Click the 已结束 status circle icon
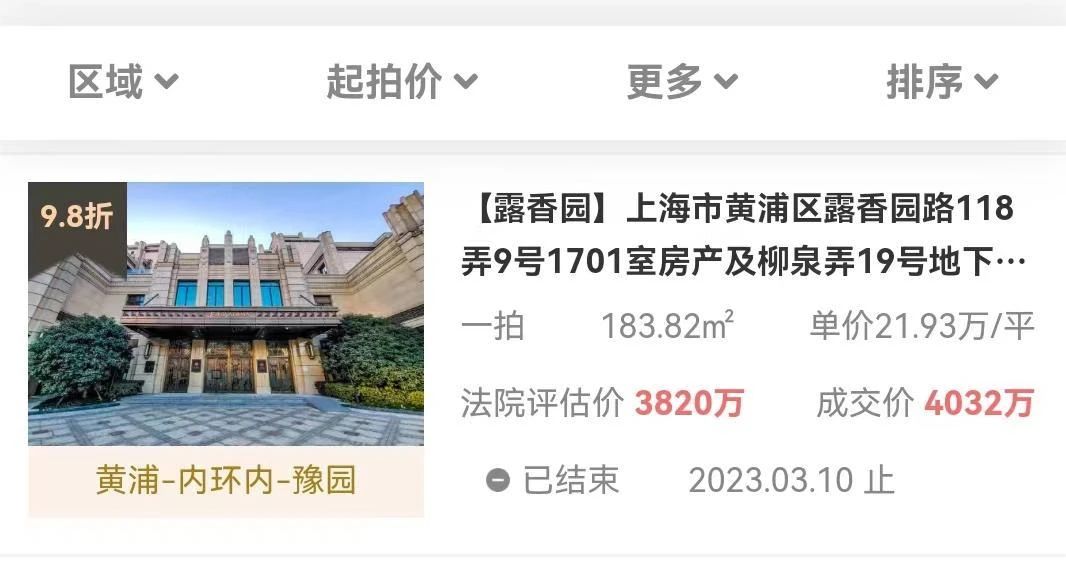 pos(498,480)
